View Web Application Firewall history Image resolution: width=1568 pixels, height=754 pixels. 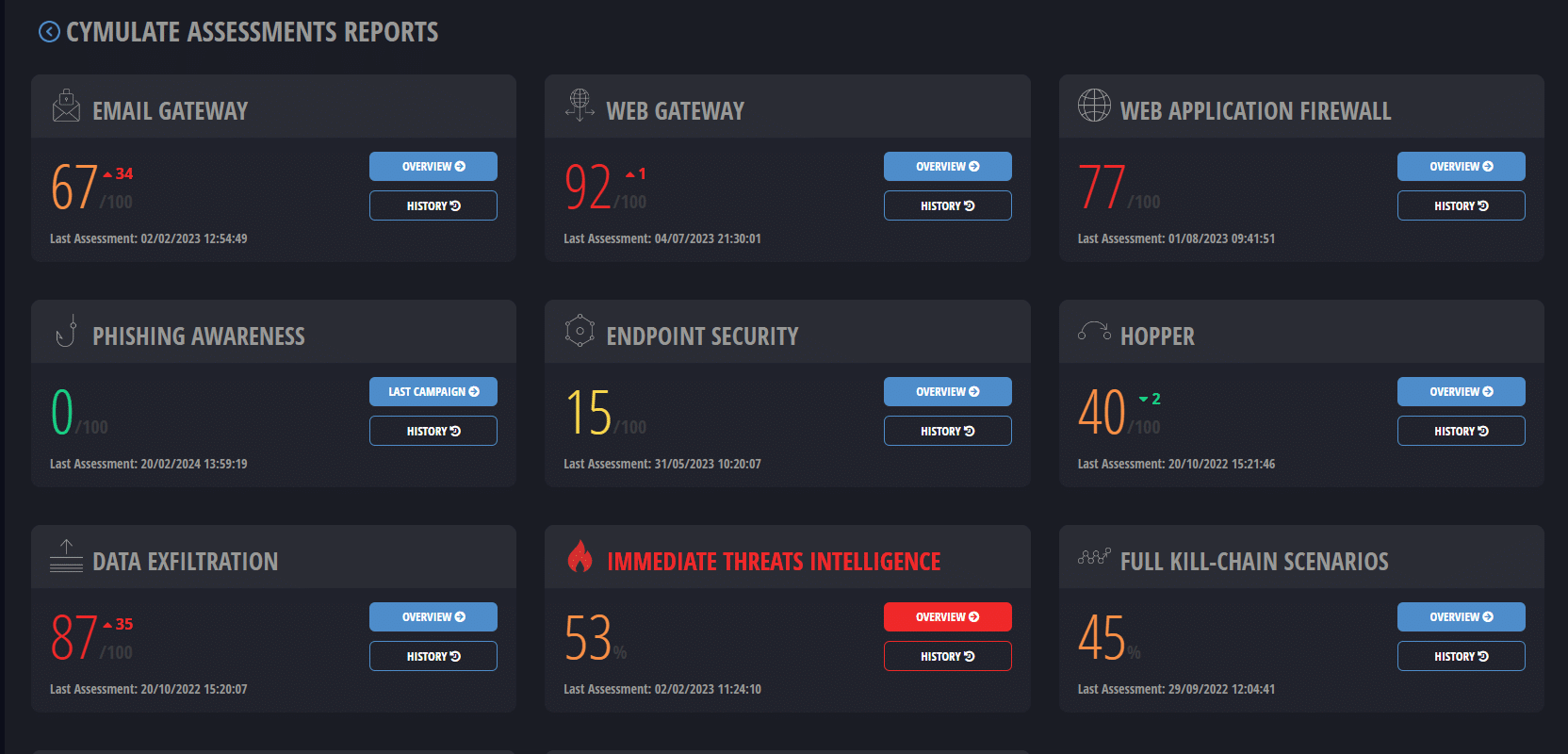1462,205
